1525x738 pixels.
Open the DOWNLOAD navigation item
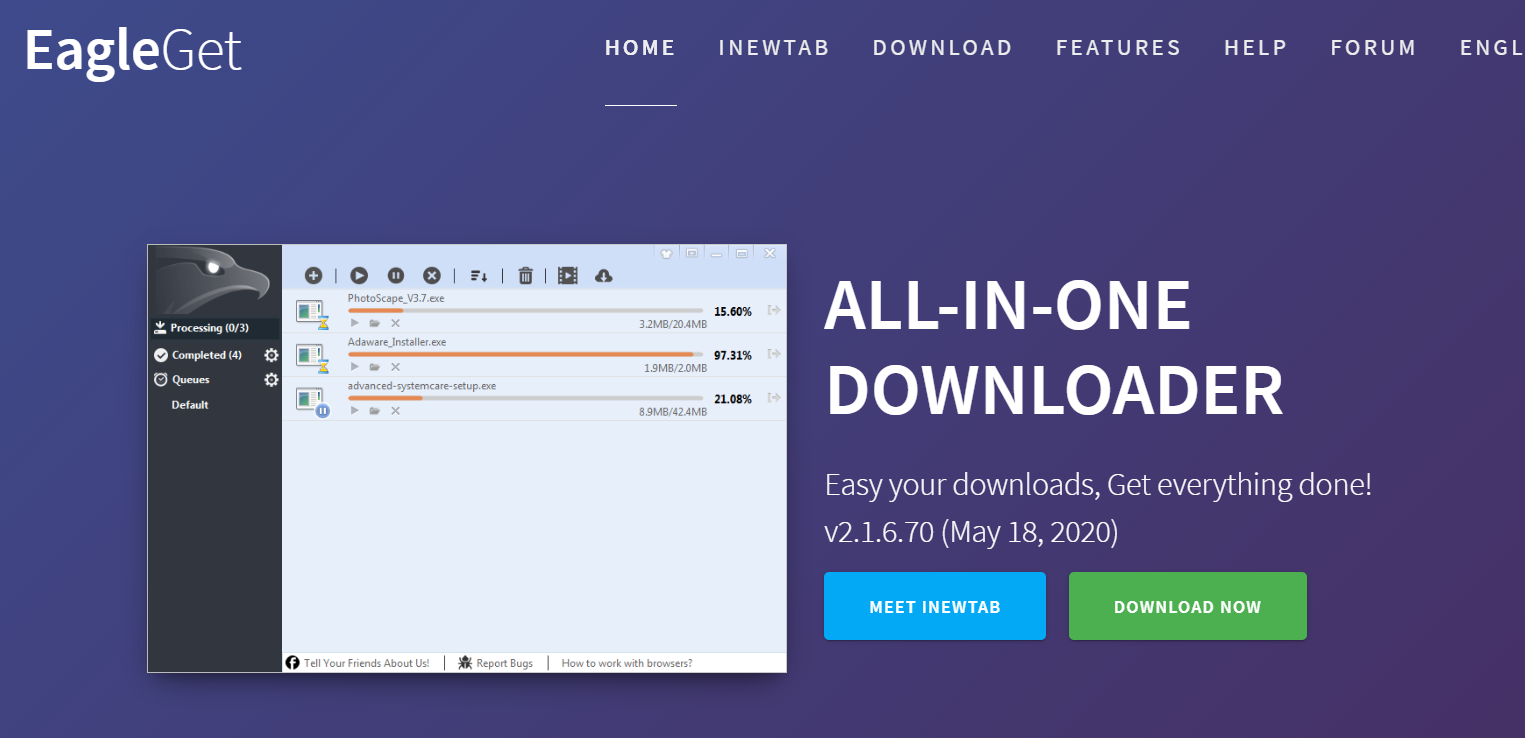point(943,48)
